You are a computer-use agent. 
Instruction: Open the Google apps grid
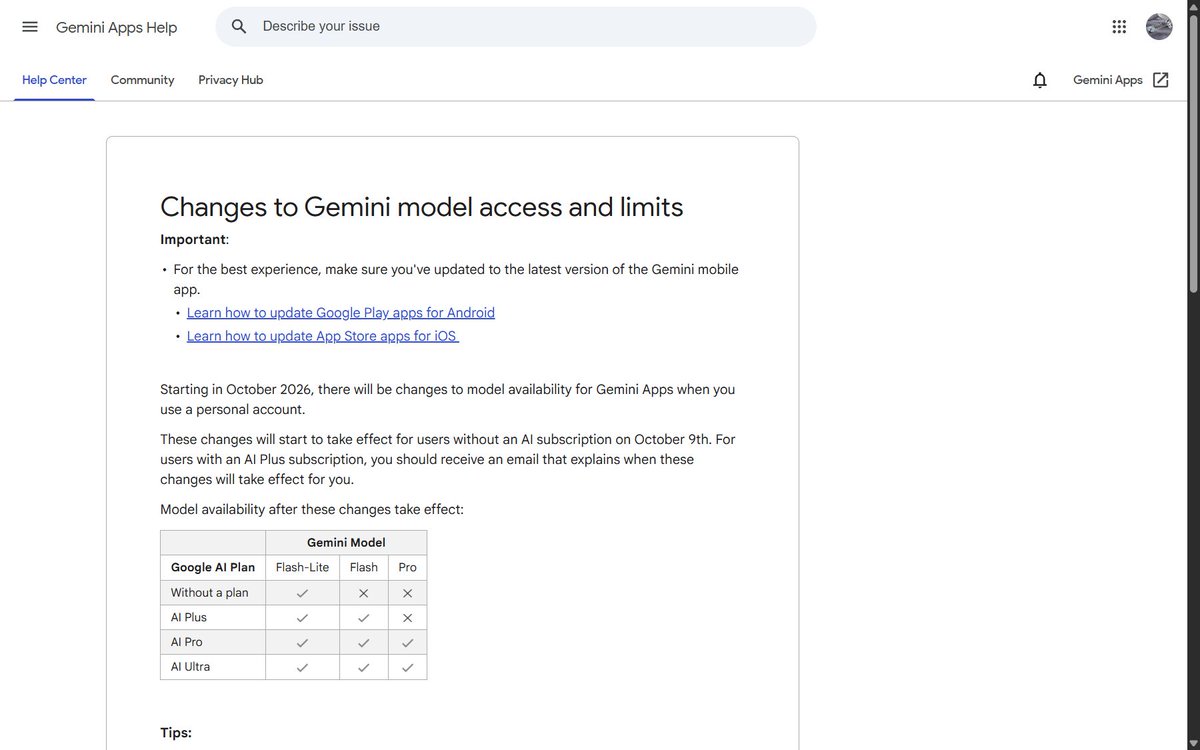point(1119,27)
